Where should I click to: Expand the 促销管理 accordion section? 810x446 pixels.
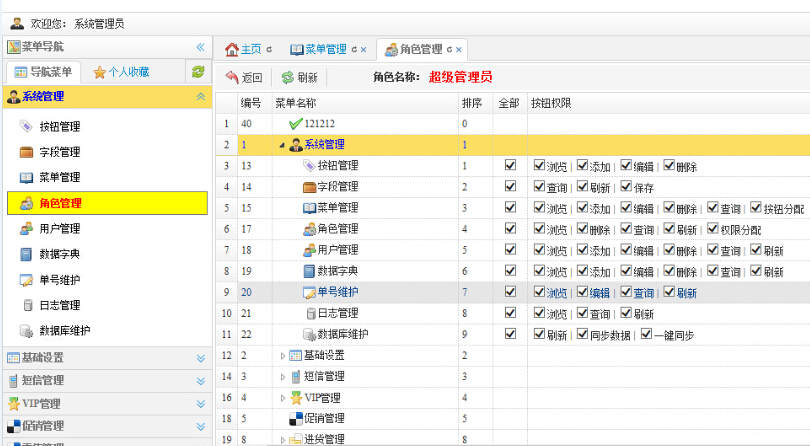coord(201,426)
